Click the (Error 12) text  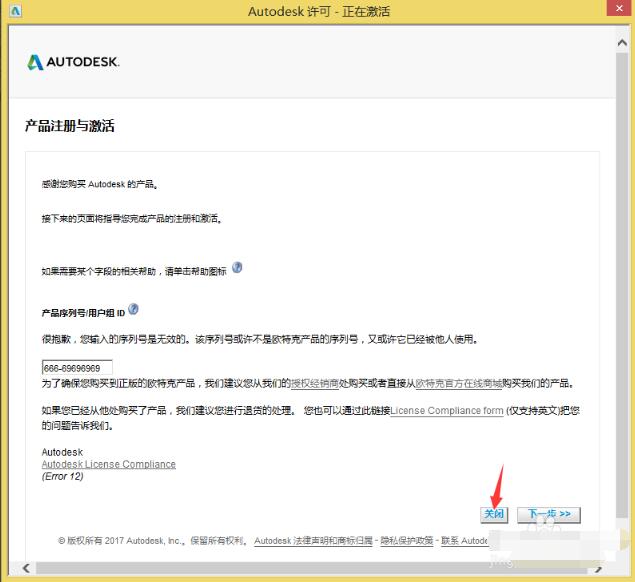pyautogui.click(x=62, y=476)
